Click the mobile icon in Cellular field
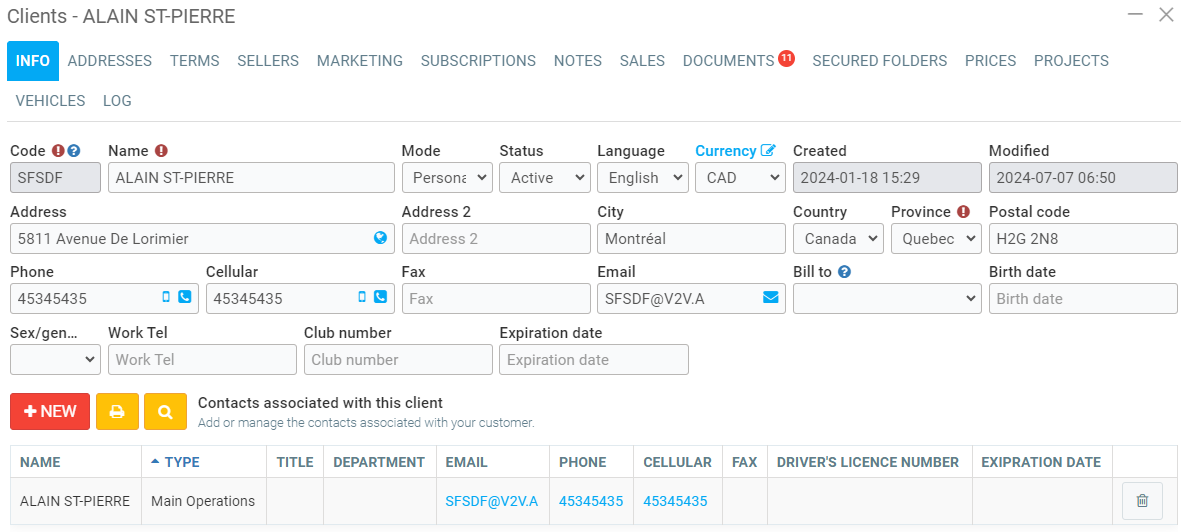 pos(362,297)
